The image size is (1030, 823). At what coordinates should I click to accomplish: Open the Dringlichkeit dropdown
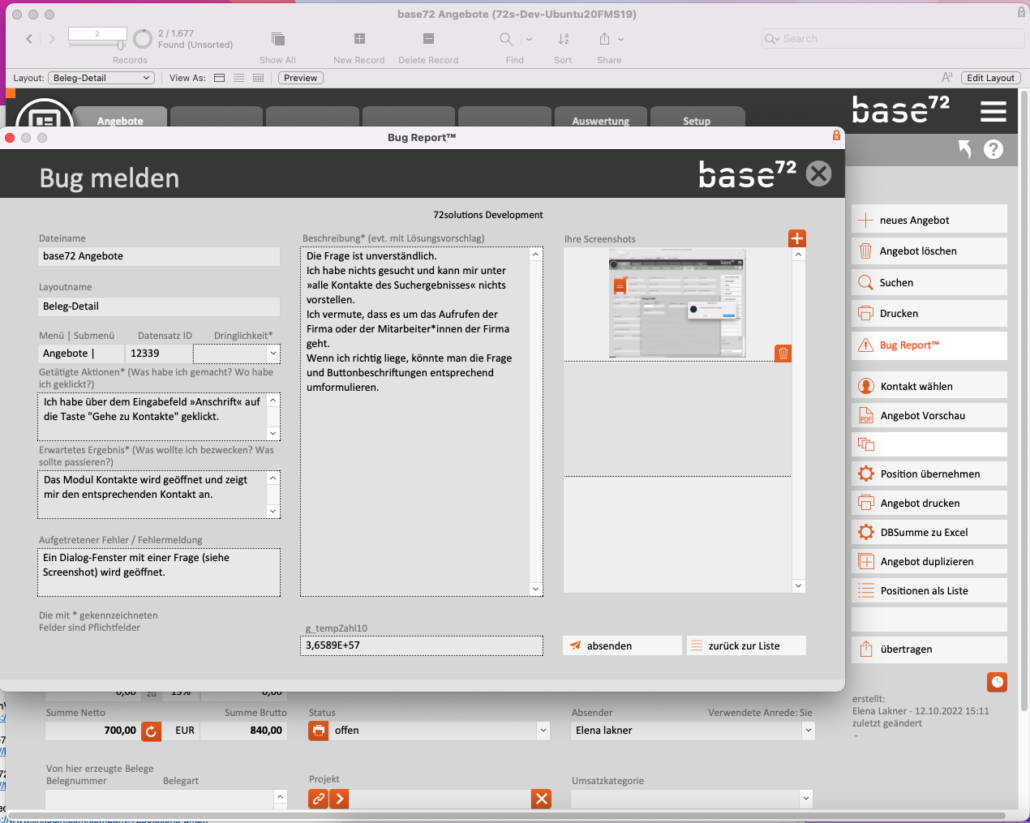point(273,353)
